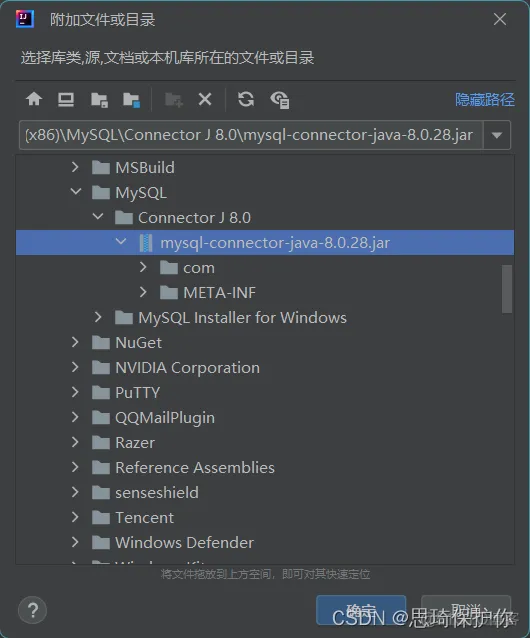This screenshot has height=638, width=530.
Task: Delete the selected item X icon
Action: [205, 99]
